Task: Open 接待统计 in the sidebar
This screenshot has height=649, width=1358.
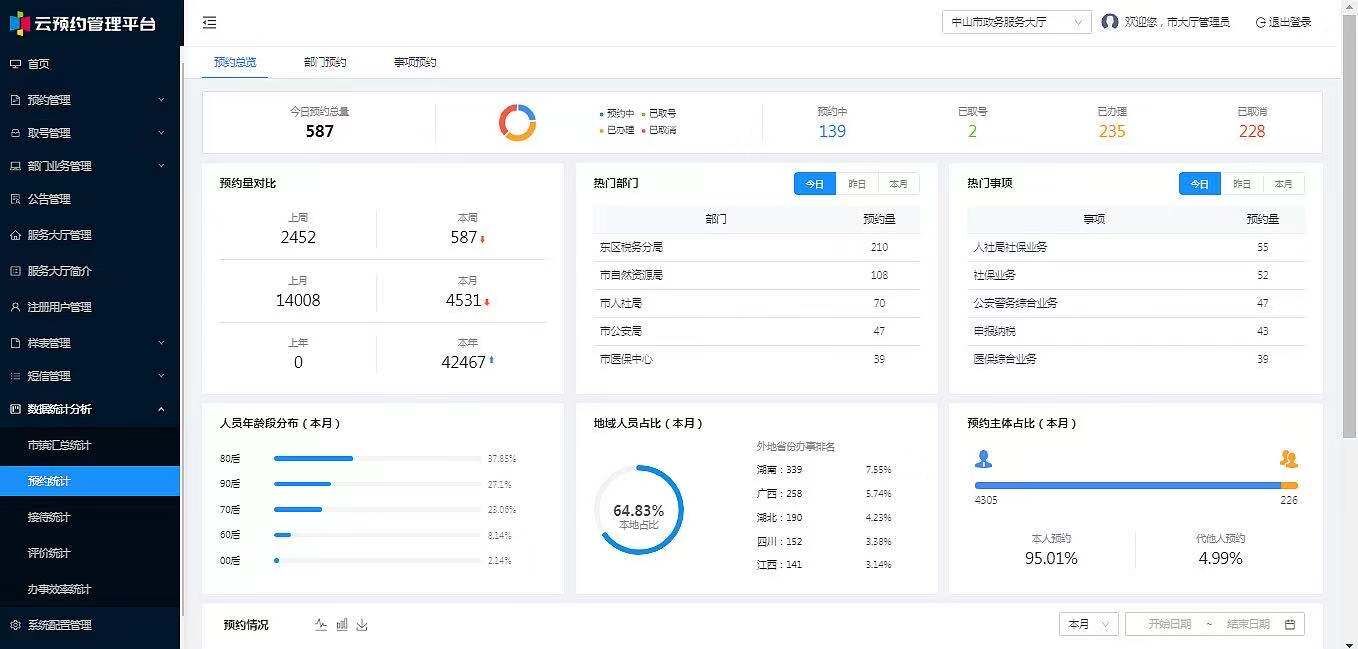Action: coord(49,517)
